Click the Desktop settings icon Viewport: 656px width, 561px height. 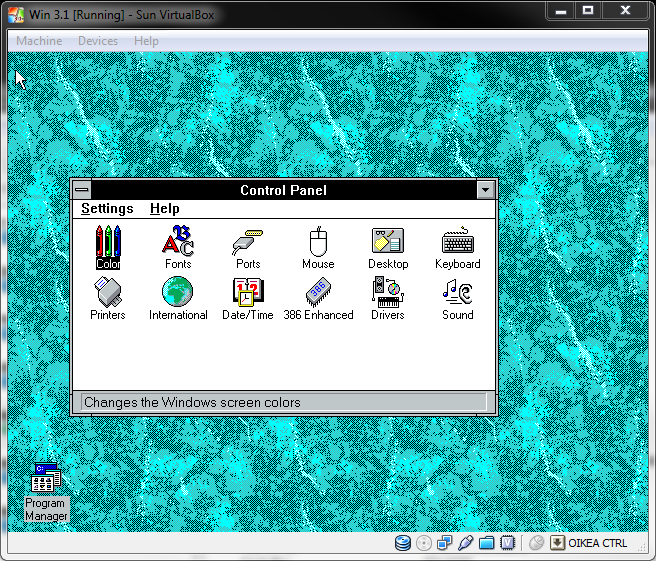pos(388,248)
